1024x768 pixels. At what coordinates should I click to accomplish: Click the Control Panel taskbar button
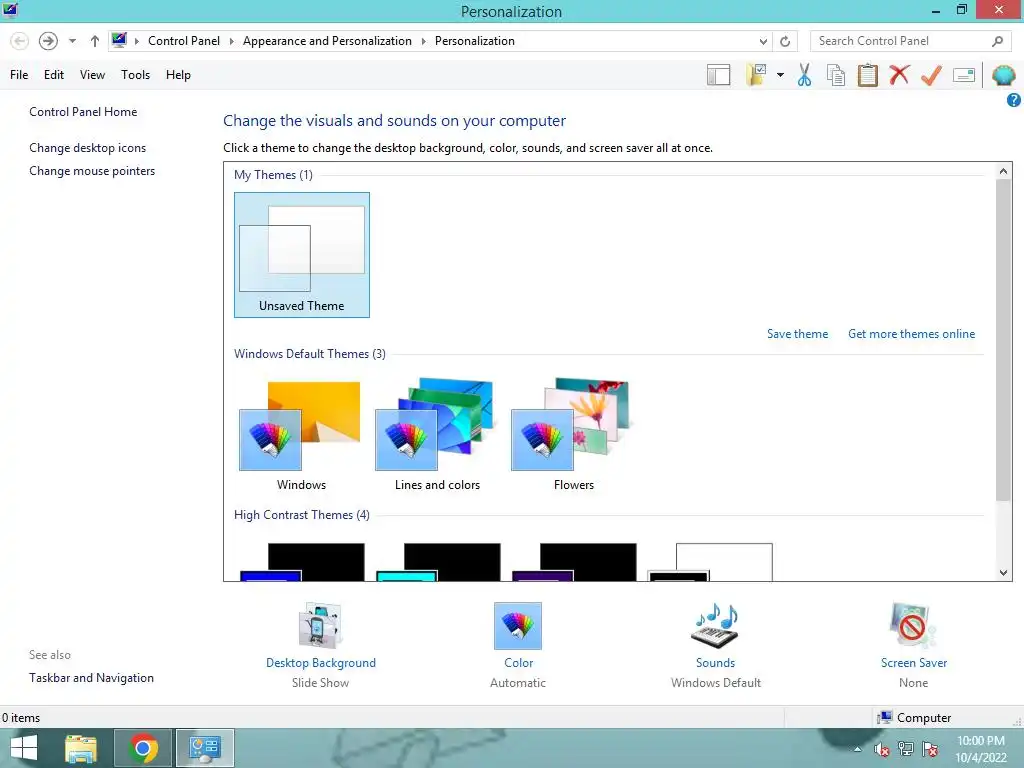pos(204,748)
